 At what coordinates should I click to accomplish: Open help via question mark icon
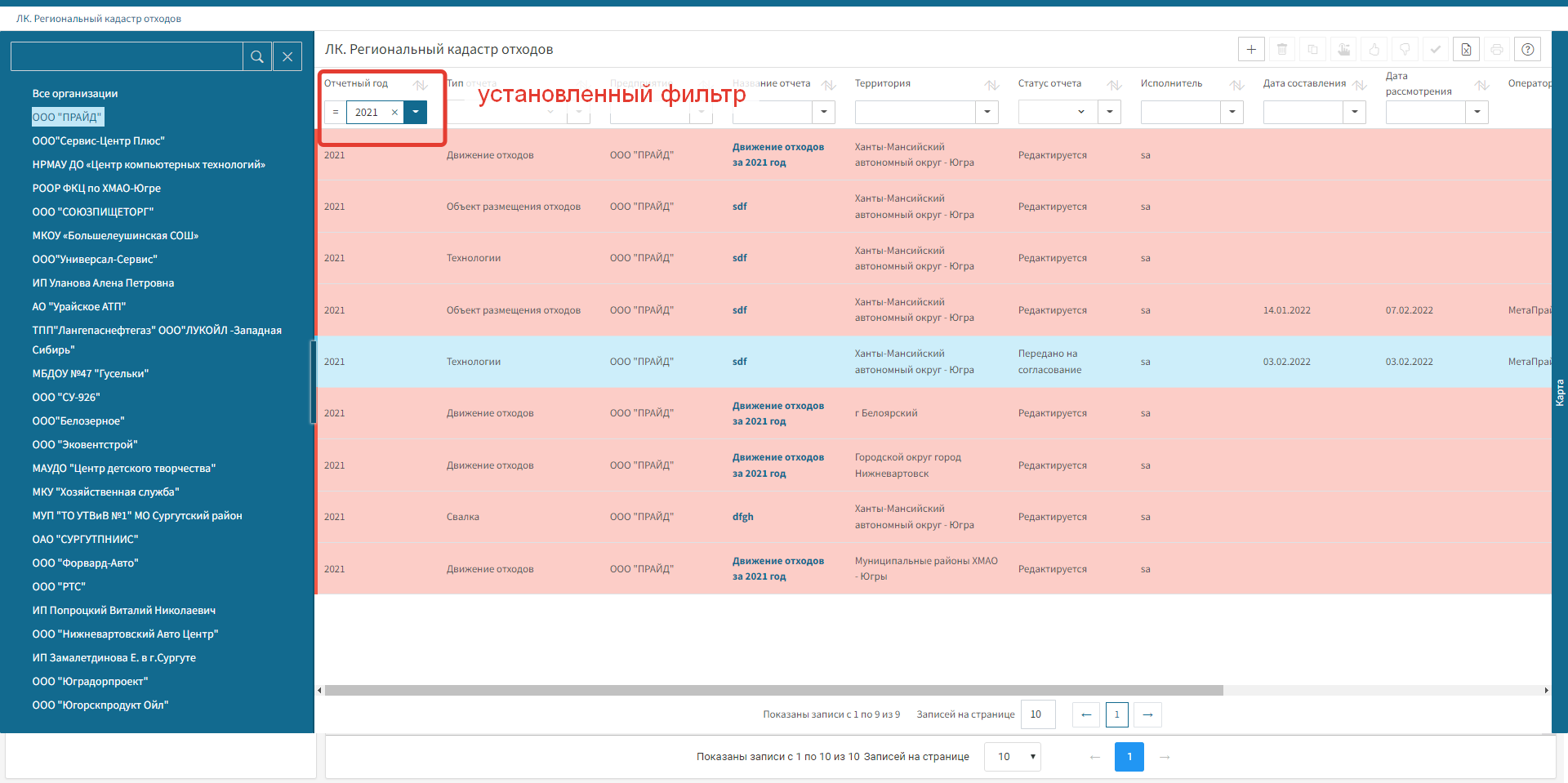click(1527, 50)
